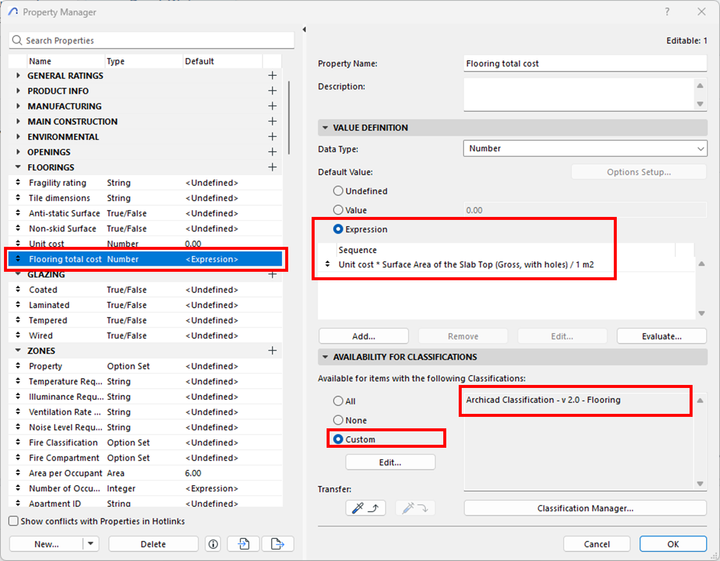The image size is (720, 561).
Task: Open the New button dropdown arrow
Action: tap(90, 544)
